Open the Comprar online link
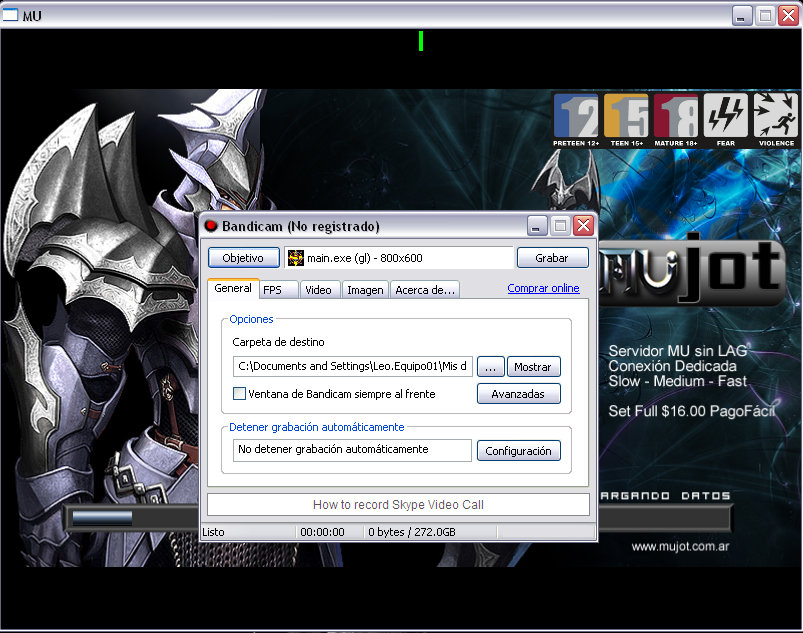The width and height of the screenshot is (803, 633). (543, 288)
